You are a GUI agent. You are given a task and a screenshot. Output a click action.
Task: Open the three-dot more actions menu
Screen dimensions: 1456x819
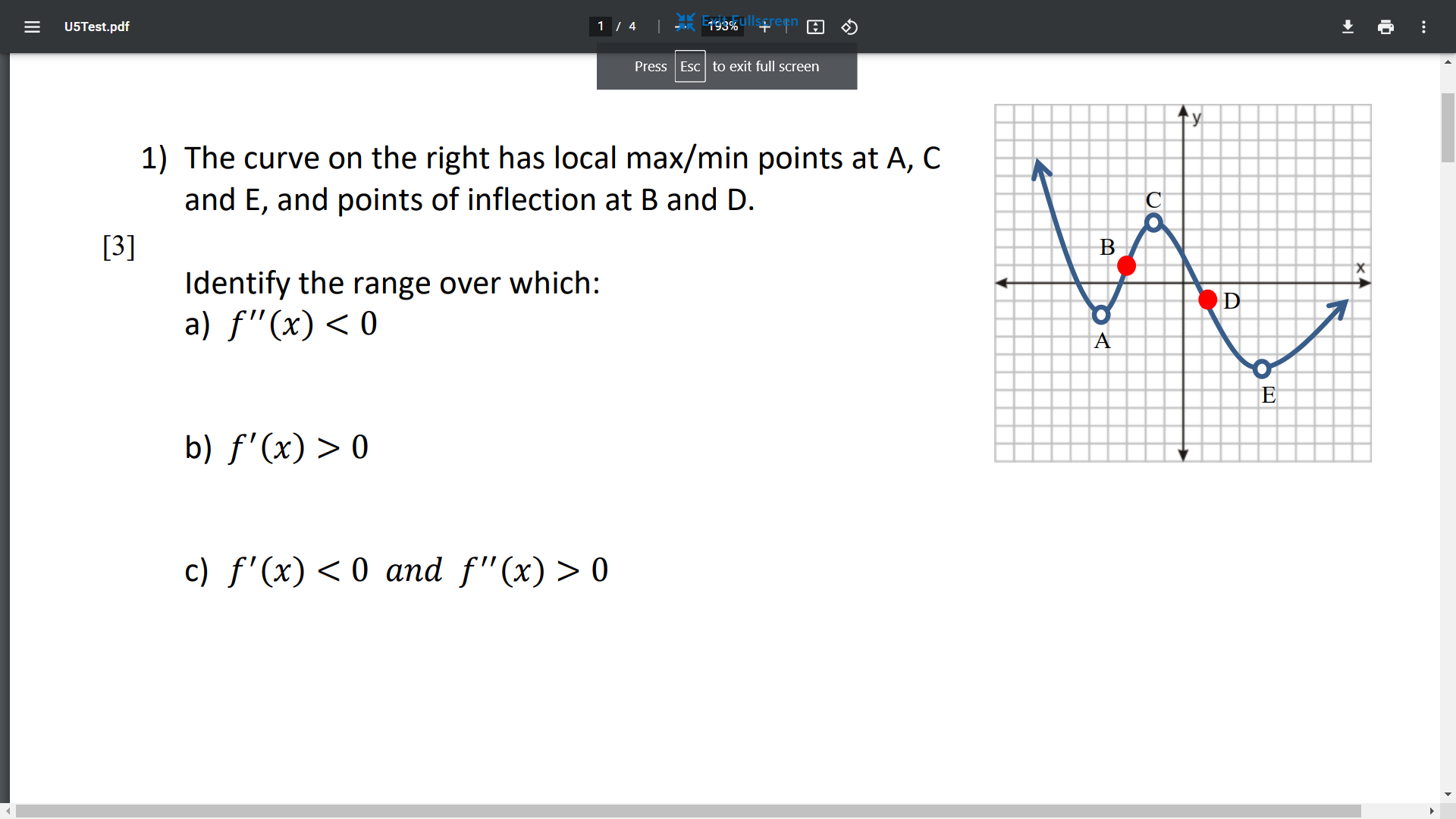pos(1423,27)
